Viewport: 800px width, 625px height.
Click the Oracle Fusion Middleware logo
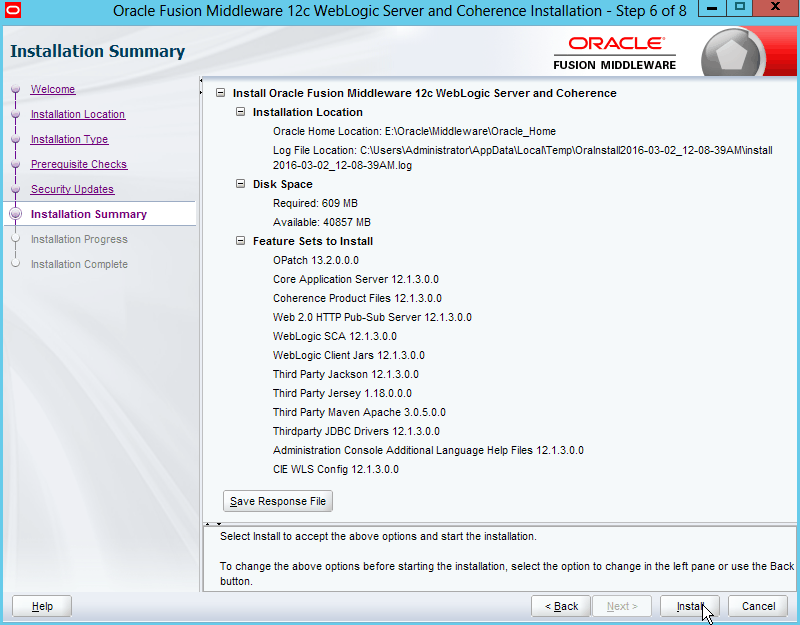click(x=615, y=52)
